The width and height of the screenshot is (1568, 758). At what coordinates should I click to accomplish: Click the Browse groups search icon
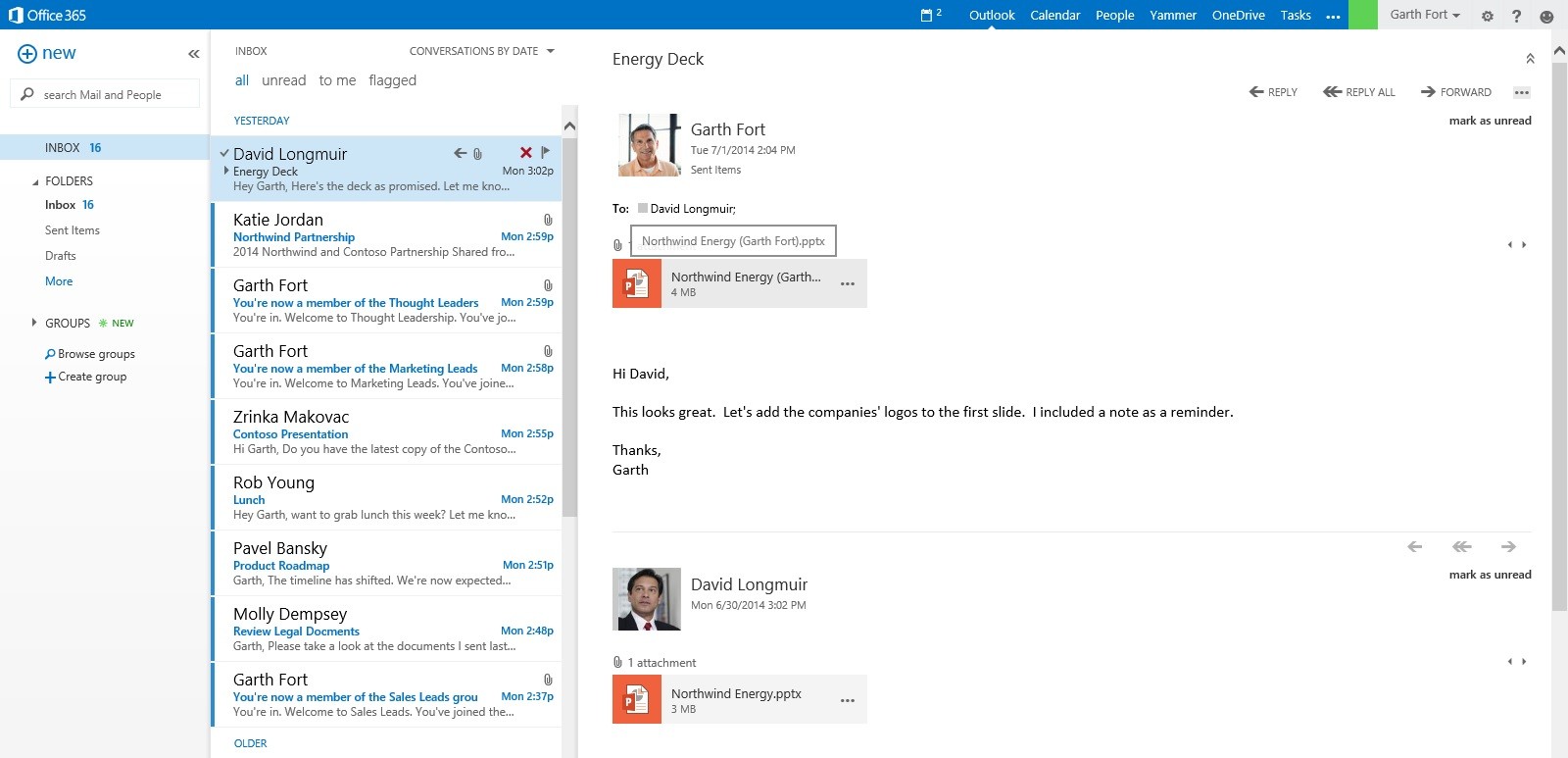pos(50,354)
